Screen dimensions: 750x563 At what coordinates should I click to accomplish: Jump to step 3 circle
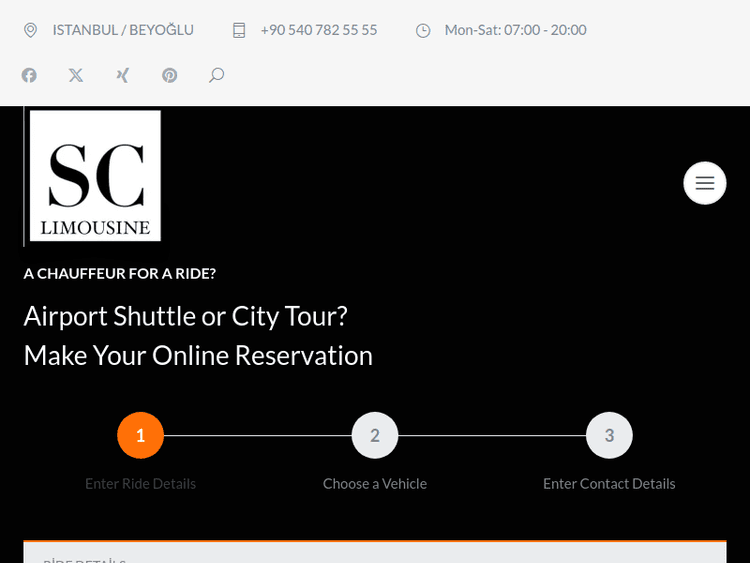[x=609, y=435]
